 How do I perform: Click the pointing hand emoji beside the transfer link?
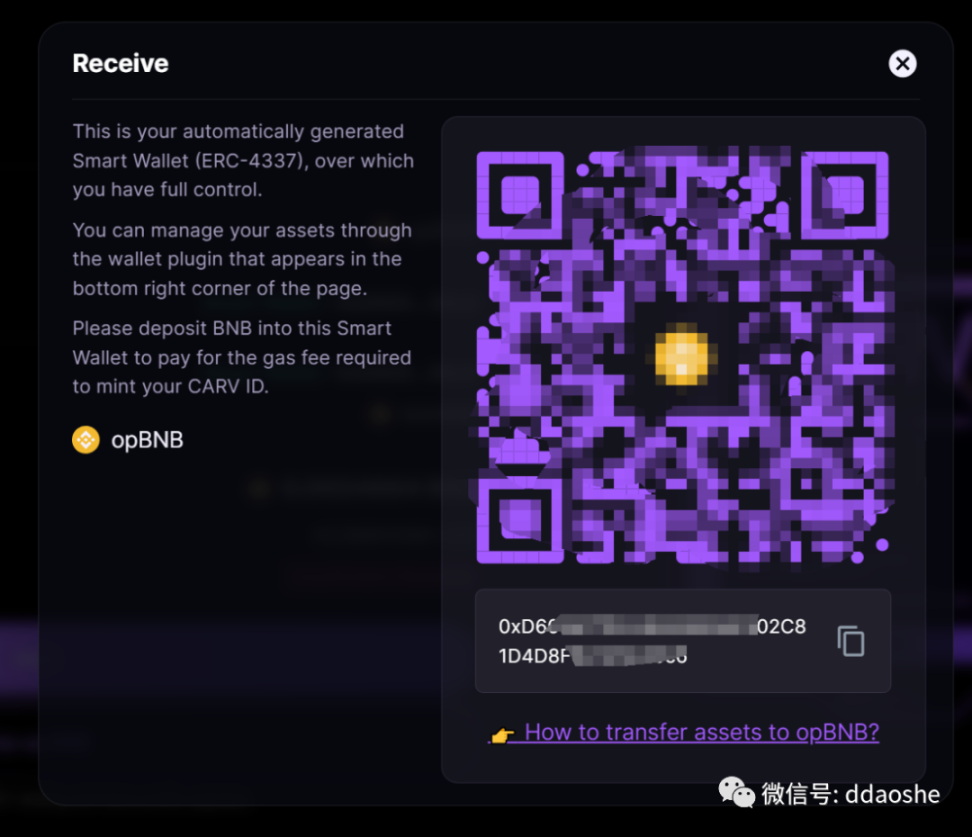502,735
